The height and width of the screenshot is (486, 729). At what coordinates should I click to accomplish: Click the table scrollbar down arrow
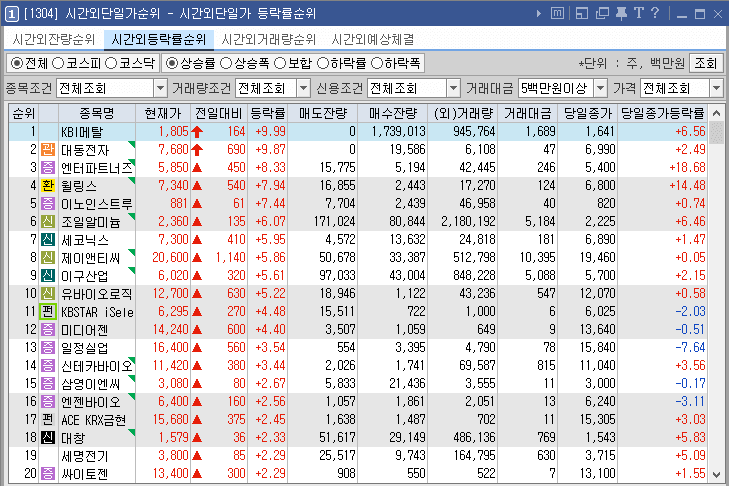point(716,475)
